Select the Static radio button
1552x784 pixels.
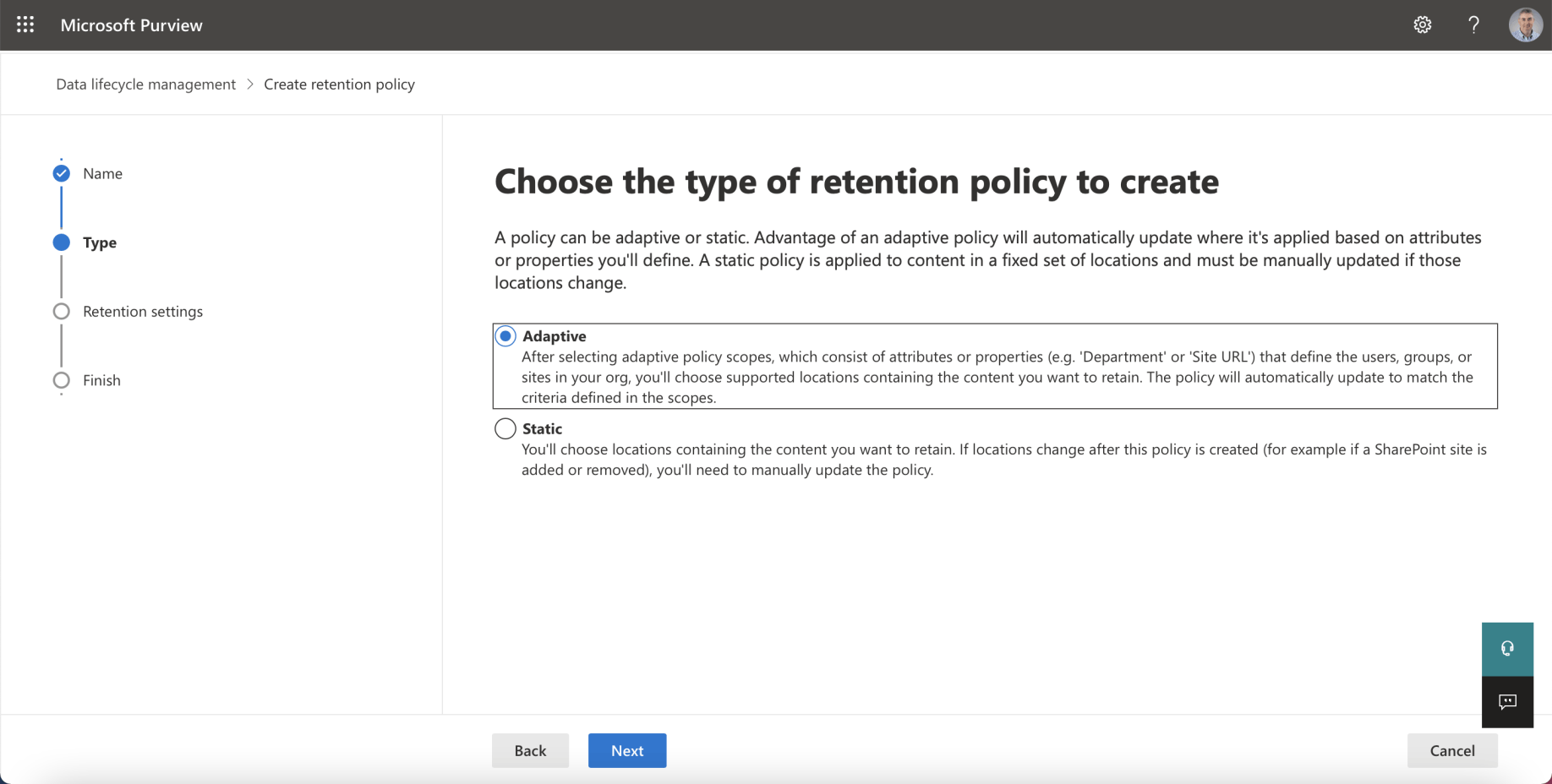(505, 429)
